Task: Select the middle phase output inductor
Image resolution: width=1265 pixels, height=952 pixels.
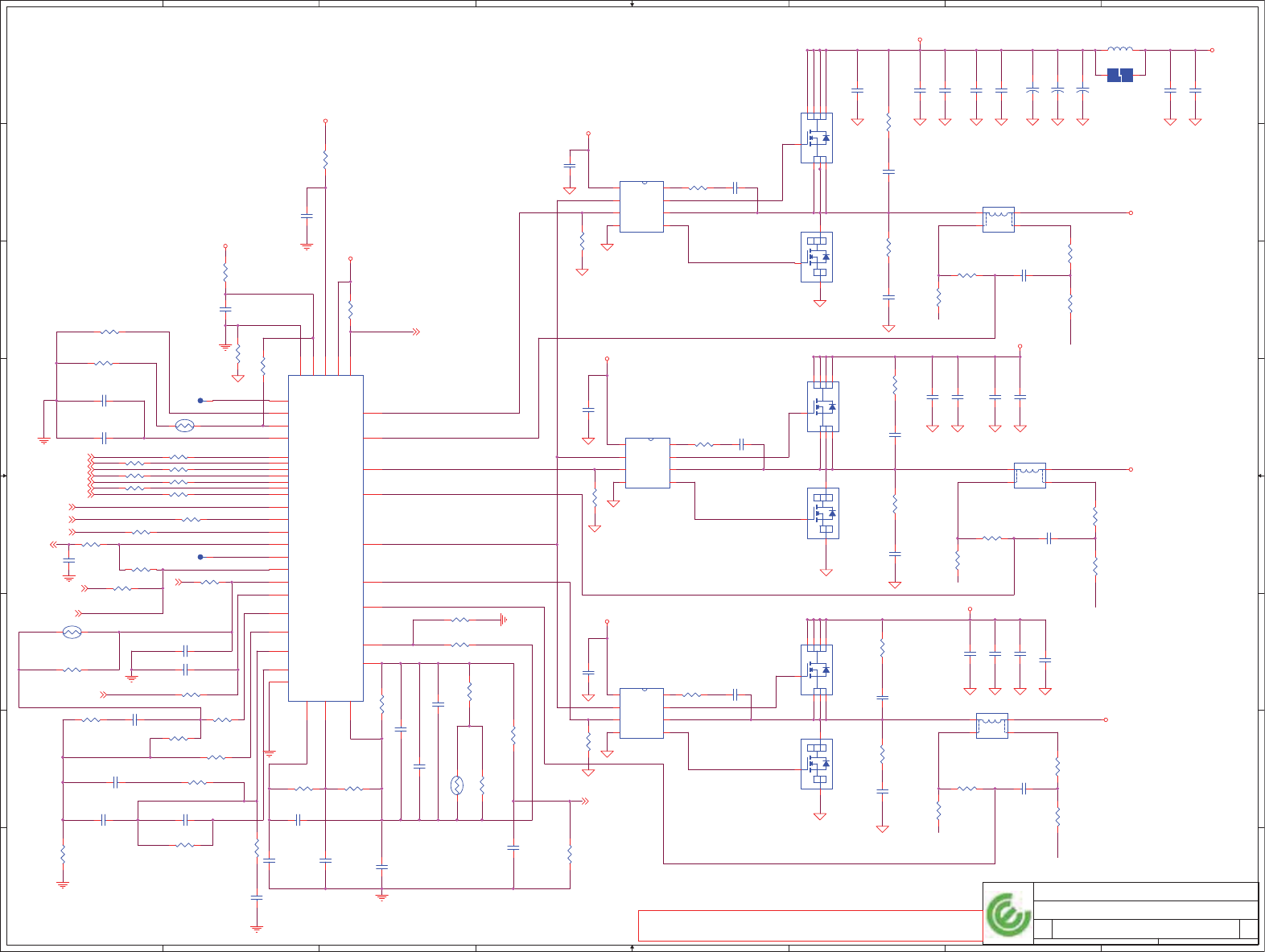Action: click(1030, 475)
